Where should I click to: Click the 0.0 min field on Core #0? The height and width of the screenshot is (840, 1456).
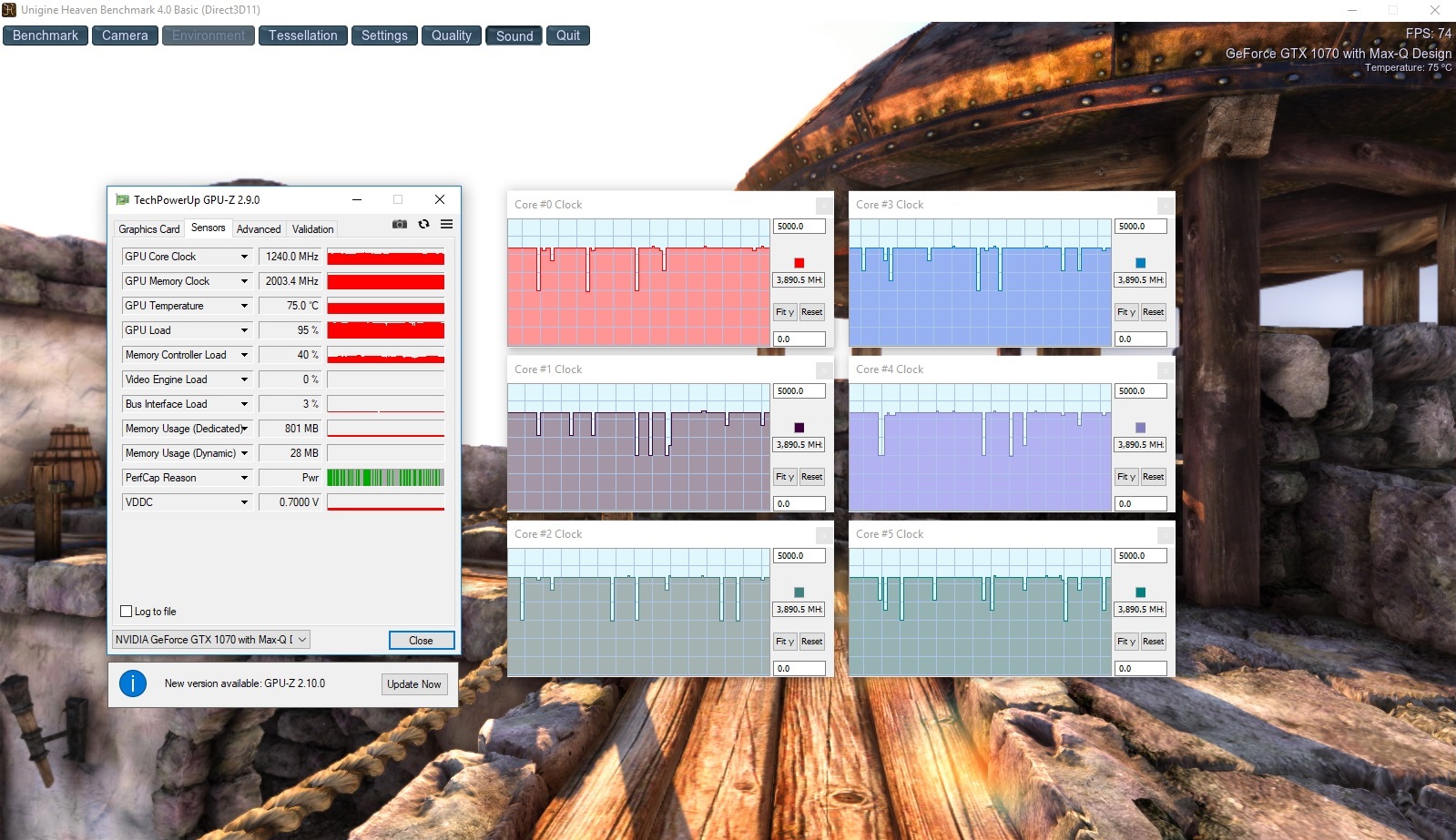(799, 339)
